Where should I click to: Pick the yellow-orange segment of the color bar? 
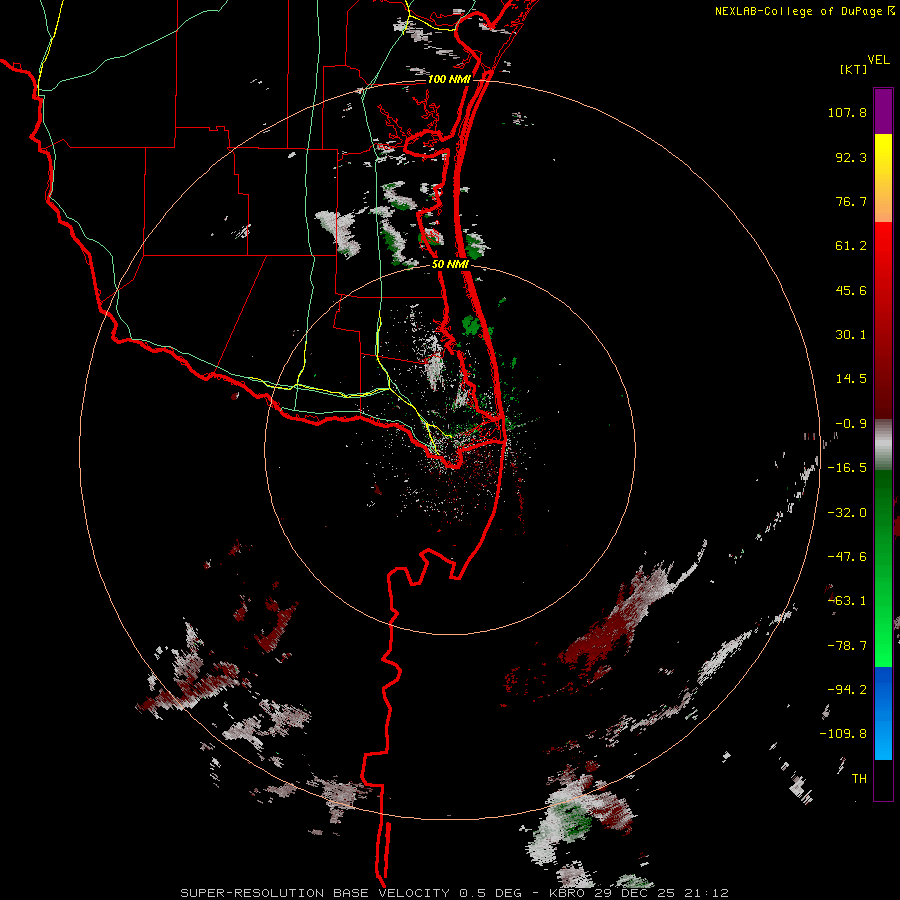(x=883, y=178)
